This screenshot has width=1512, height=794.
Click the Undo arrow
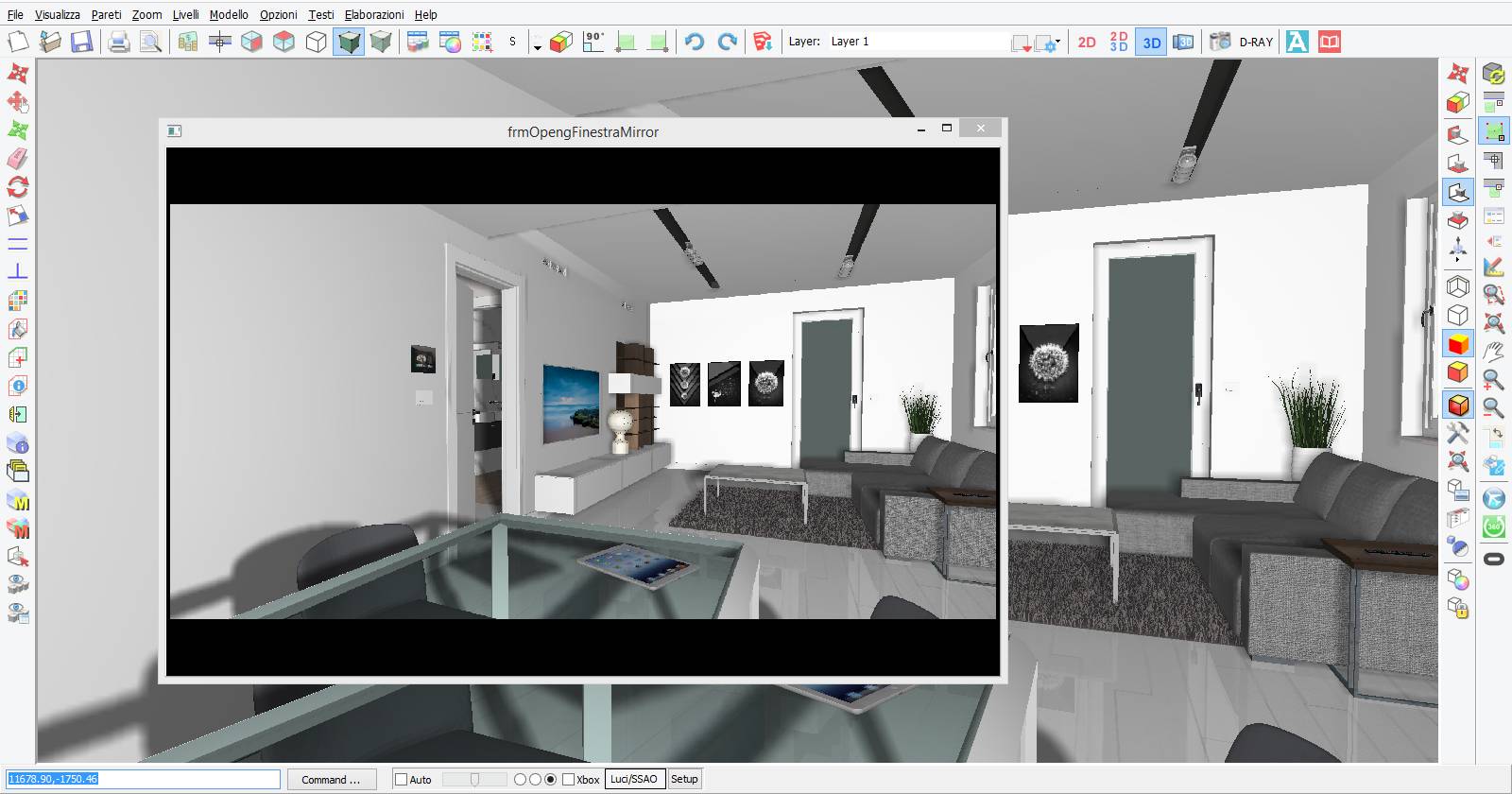coord(695,42)
